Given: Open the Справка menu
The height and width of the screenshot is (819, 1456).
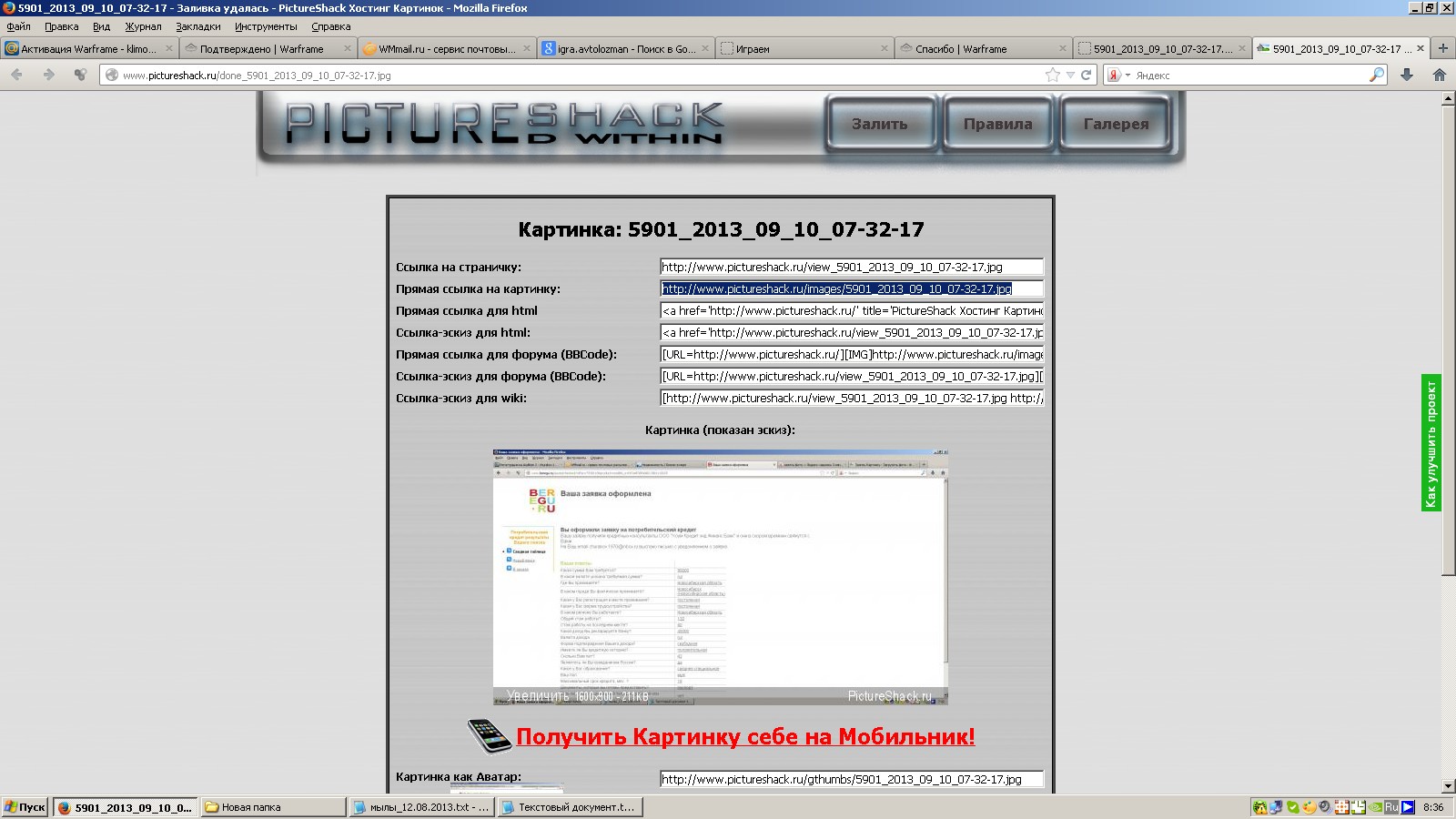Looking at the screenshot, I should pyautogui.click(x=330, y=26).
